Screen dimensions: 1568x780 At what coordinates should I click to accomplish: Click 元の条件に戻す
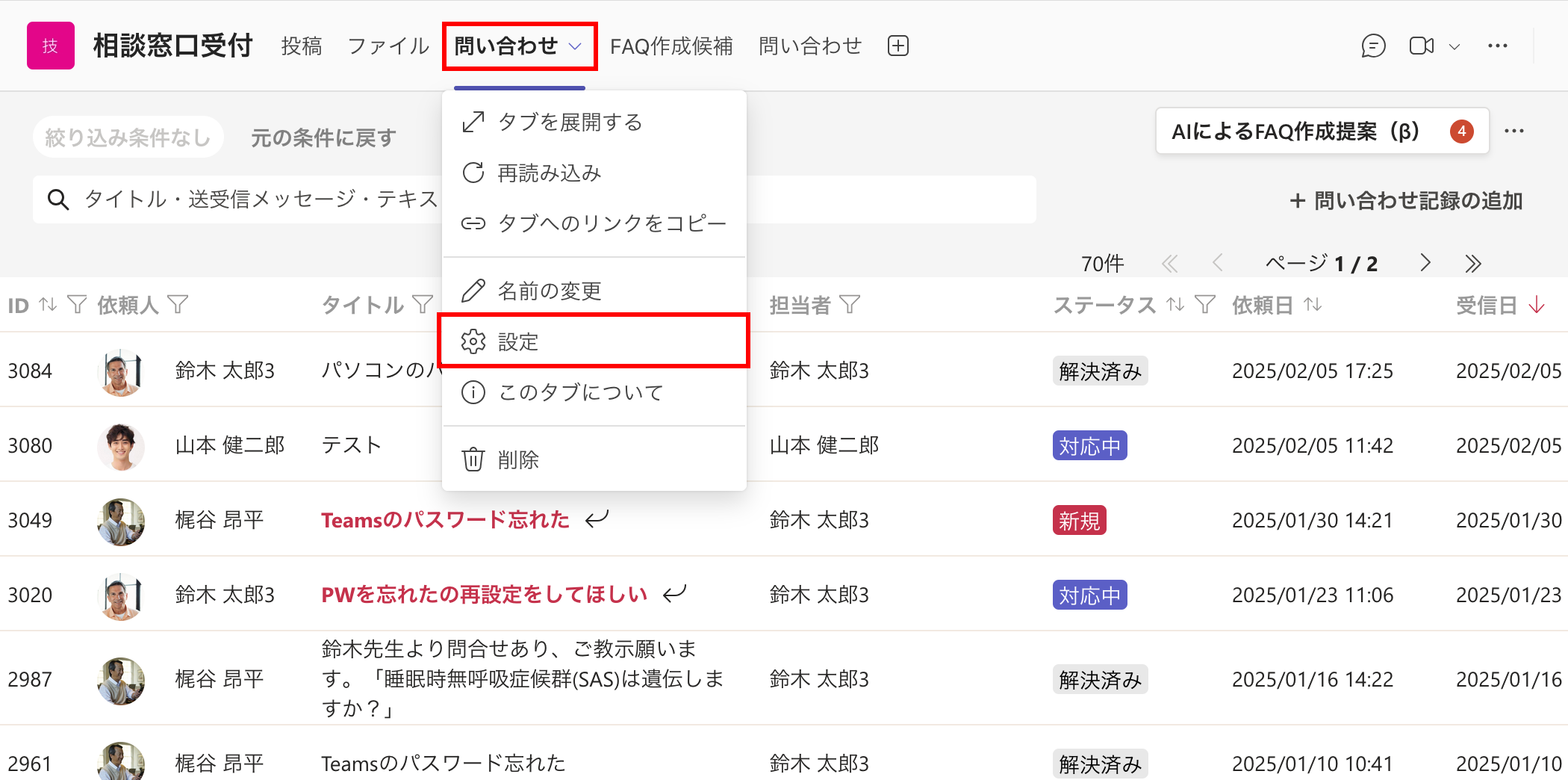[x=323, y=137]
